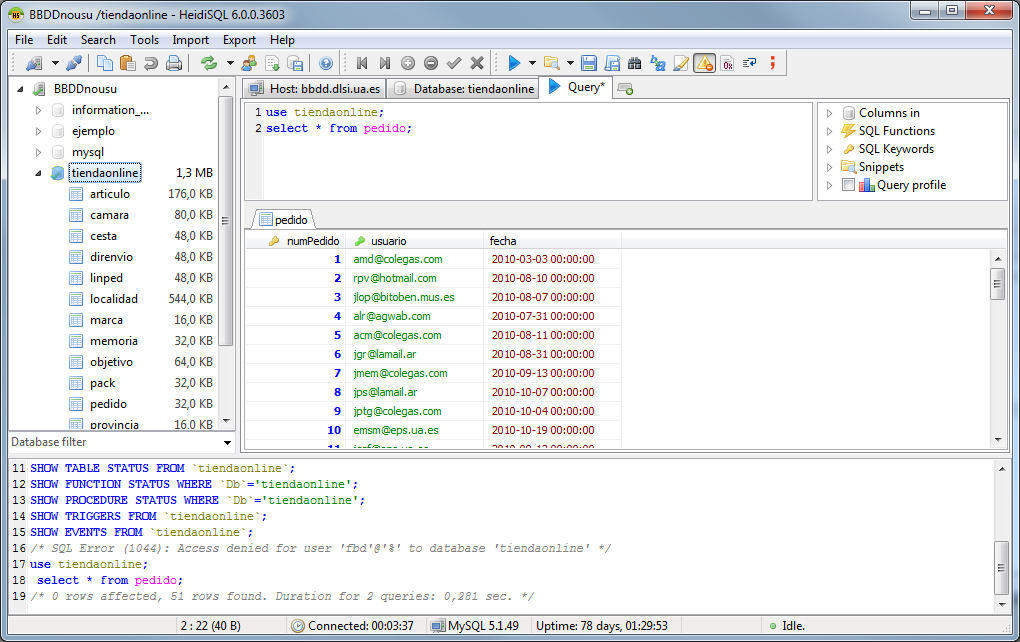Click the blue Help question mark icon
This screenshot has width=1020, height=642.
326,63
